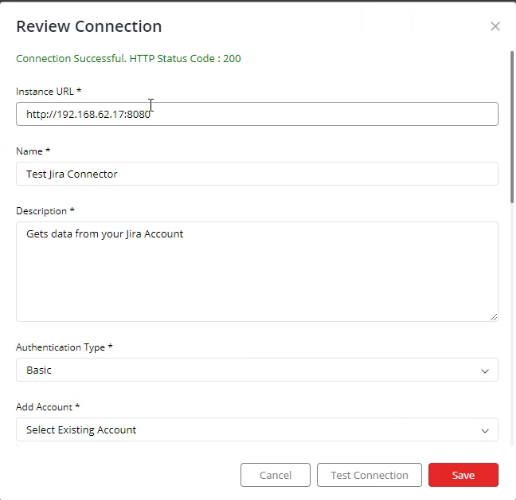This screenshot has width=516, height=500.
Task: Close the Review Connection dialog with X
Action: (x=495, y=26)
